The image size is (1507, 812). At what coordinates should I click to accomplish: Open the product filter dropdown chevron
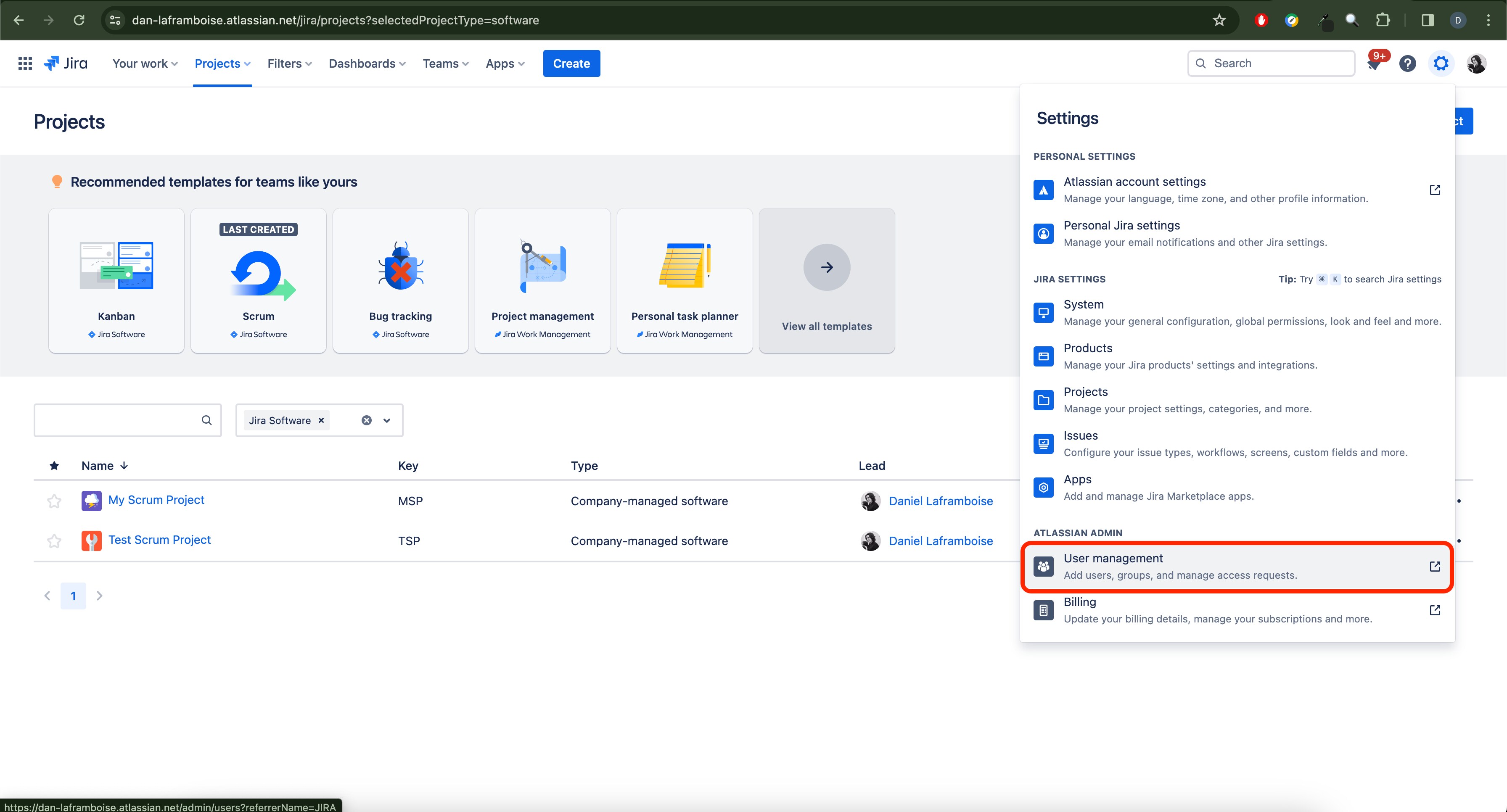tap(387, 420)
